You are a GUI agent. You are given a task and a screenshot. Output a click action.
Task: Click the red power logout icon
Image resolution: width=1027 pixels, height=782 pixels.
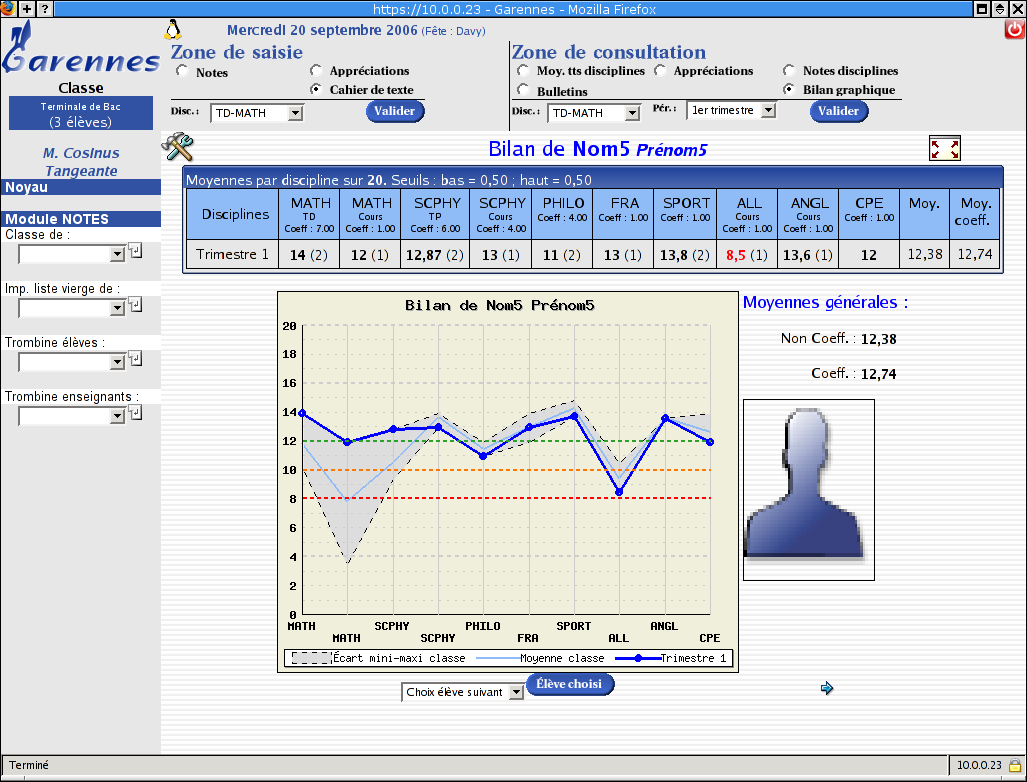1014,29
